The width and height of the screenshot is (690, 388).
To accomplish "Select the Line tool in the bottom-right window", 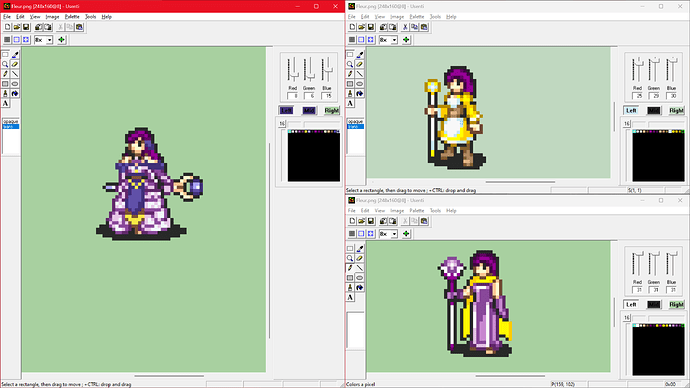I will (x=360, y=268).
